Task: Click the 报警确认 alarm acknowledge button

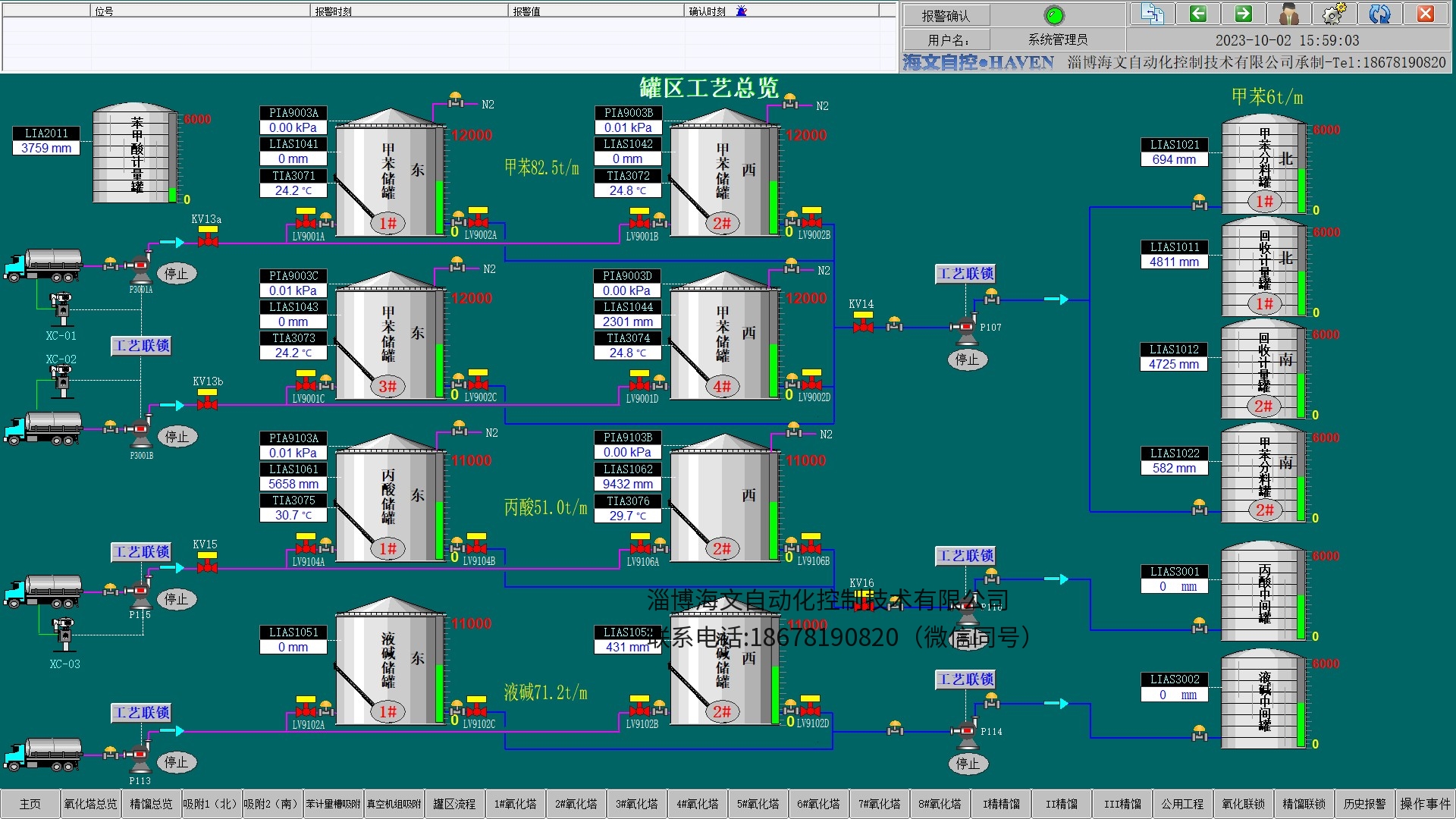Action: tap(946, 15)
